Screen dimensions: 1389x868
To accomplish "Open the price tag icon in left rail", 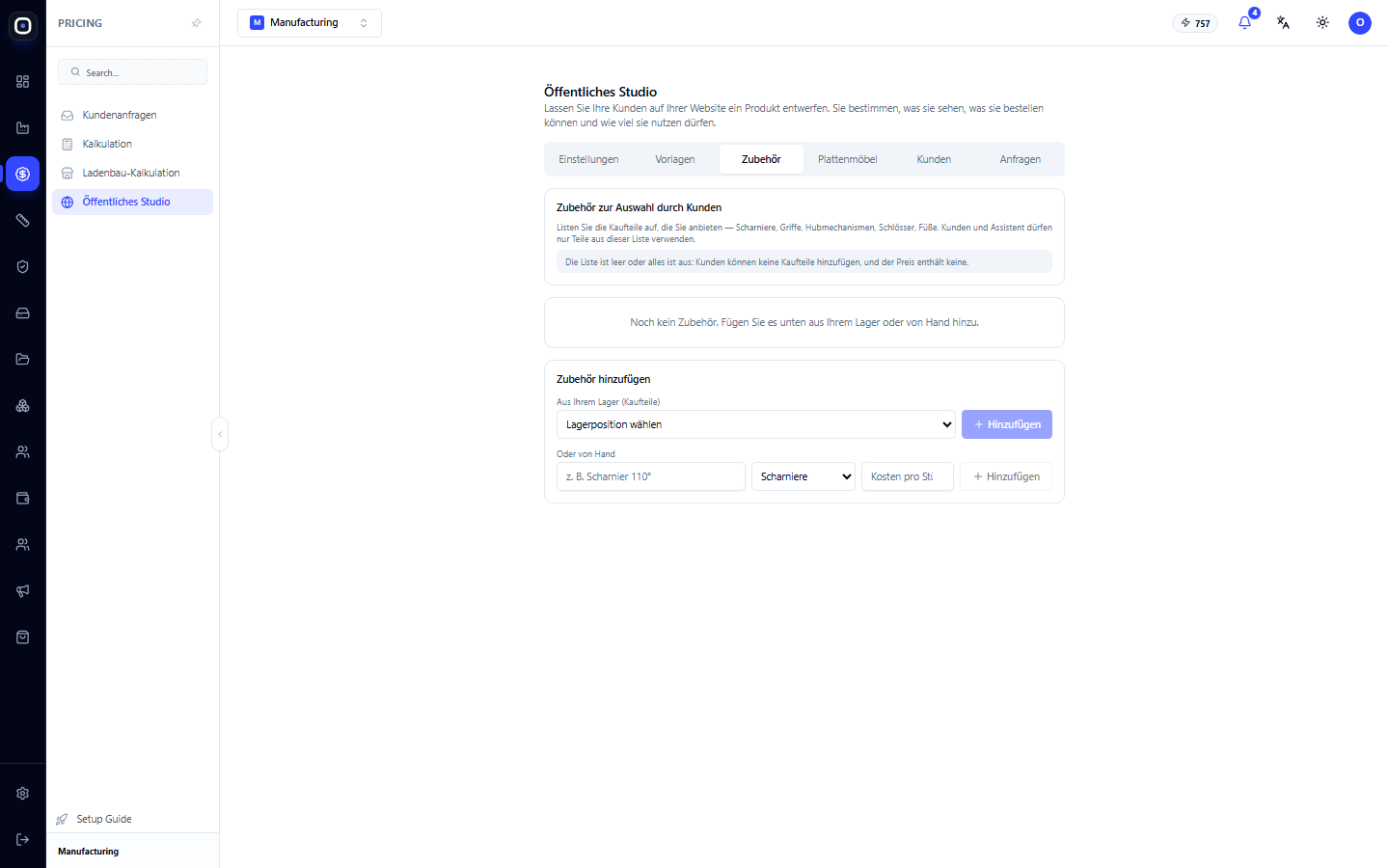I will coord(23,221).
